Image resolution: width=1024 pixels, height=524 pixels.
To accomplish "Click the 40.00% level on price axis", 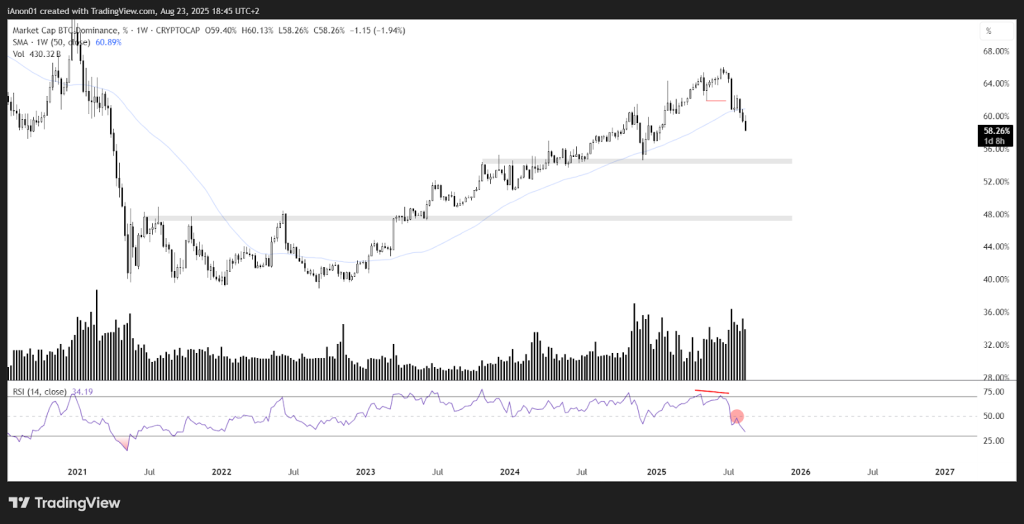I will pyautogui.click(x=996, y=280).
